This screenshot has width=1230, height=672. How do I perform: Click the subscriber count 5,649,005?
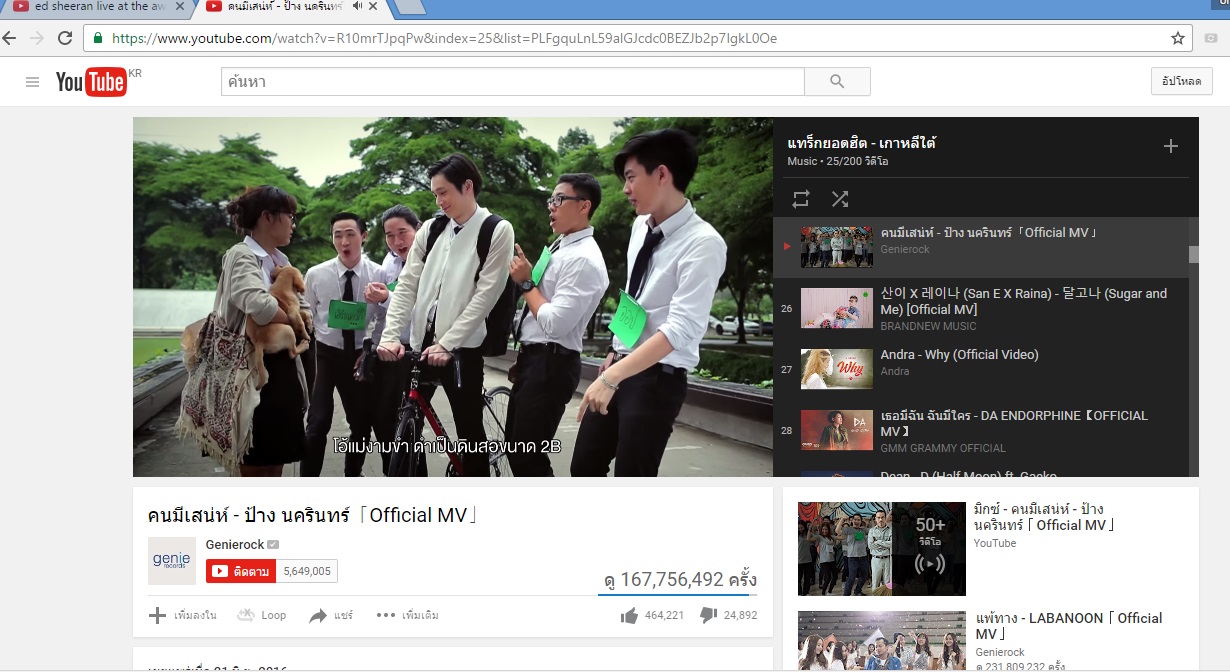click(307, 571)
